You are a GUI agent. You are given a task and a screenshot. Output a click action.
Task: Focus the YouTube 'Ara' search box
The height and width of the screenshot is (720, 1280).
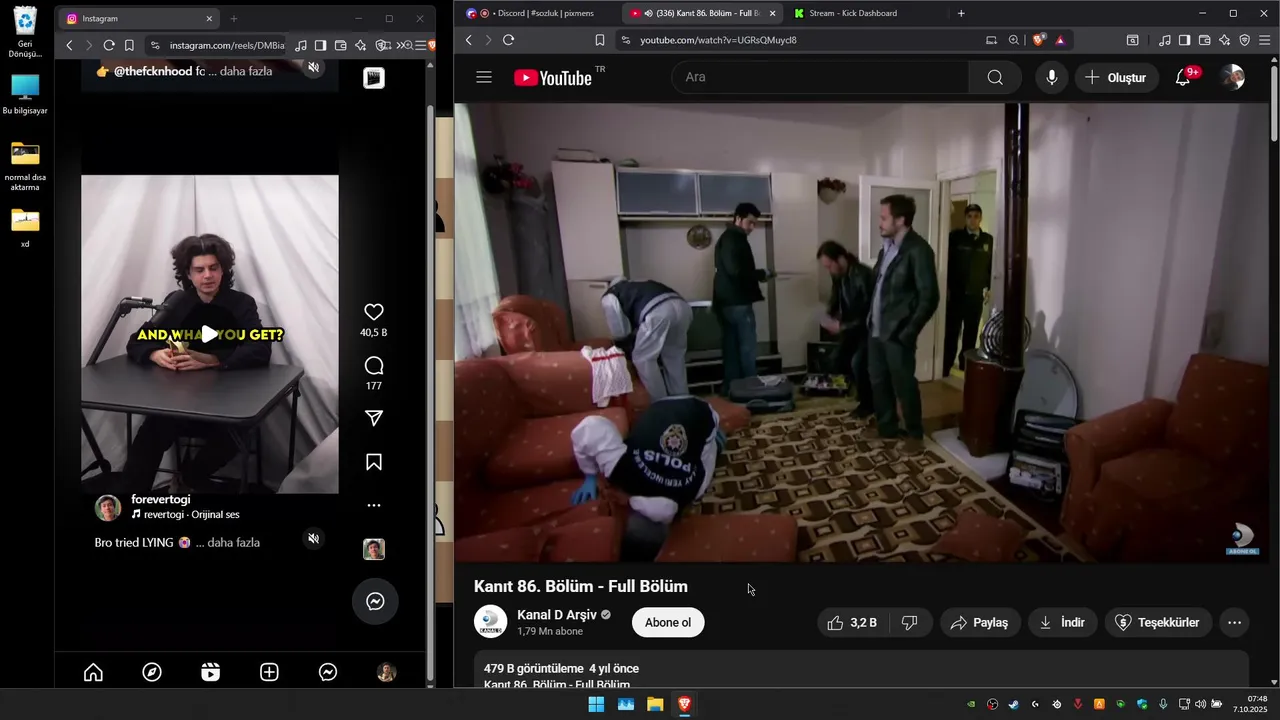(x=820, y=77)
